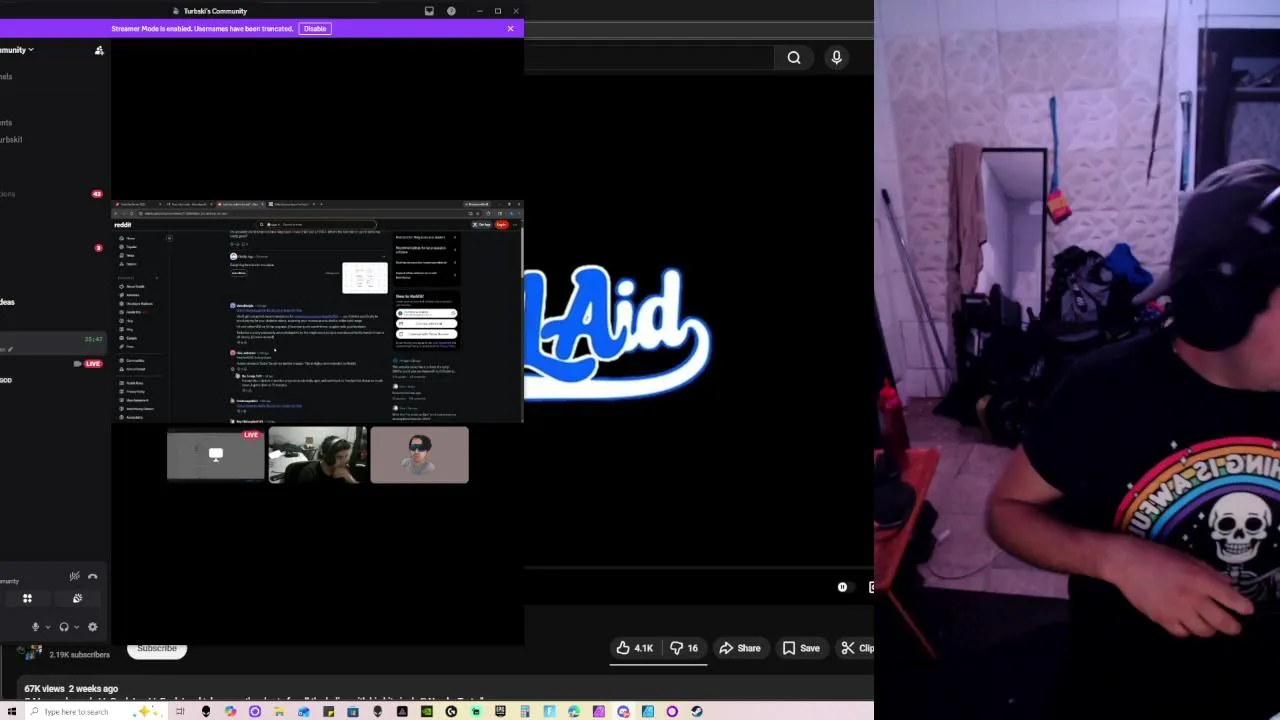
Task: Open Discord help icon
Action: tap(451, 11)
